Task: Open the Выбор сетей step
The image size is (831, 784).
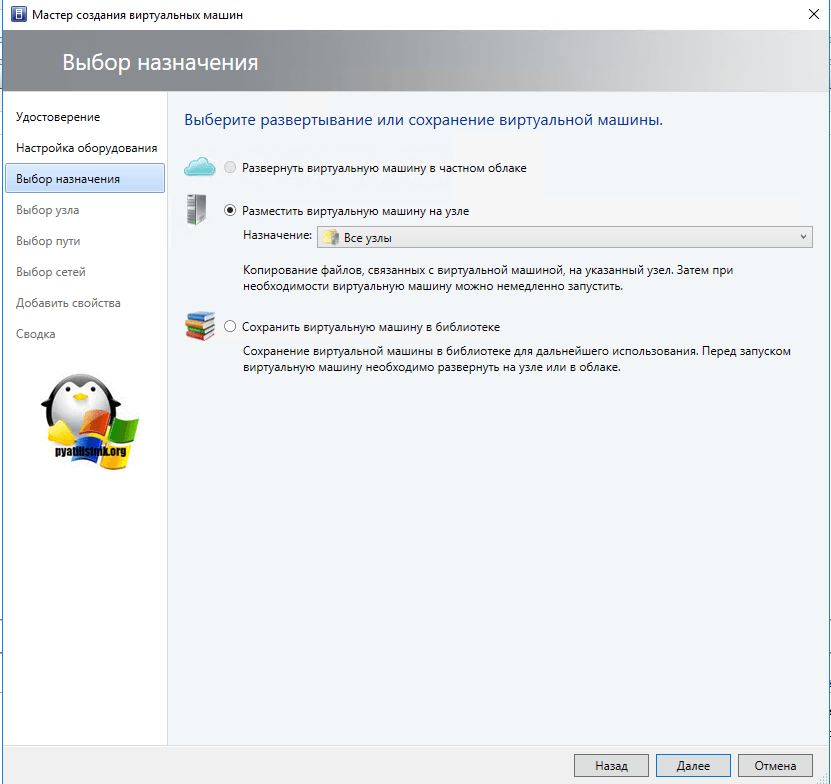Action: 50,272
